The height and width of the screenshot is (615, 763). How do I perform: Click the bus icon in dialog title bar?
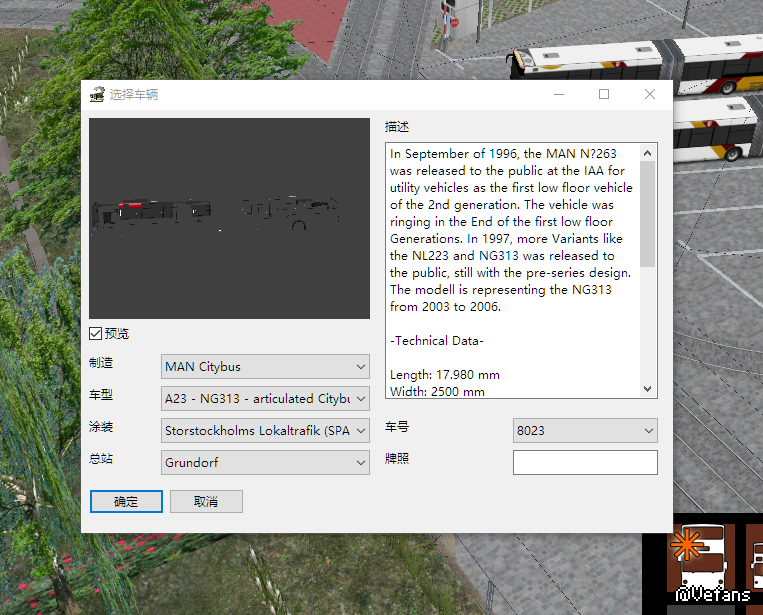click(x=97, y=95)
